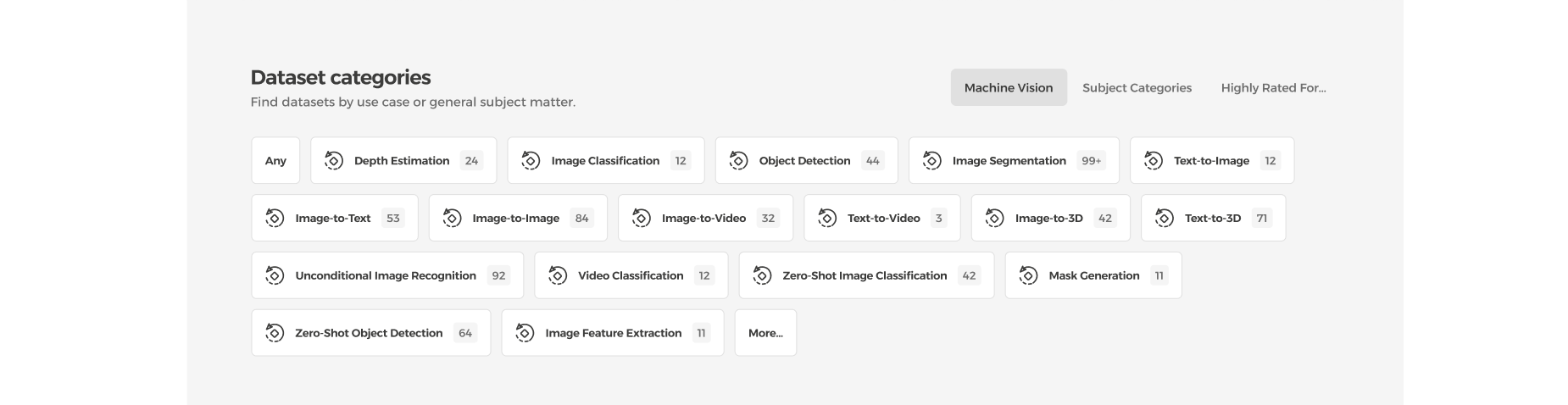
Task: Click the Object Detection category icon
Action: (x=738, y=160)
